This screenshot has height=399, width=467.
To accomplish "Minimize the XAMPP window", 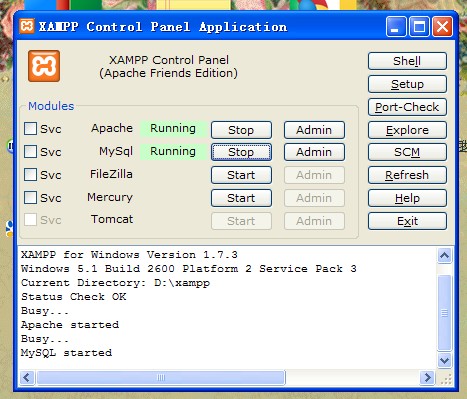I will [396, 26].
